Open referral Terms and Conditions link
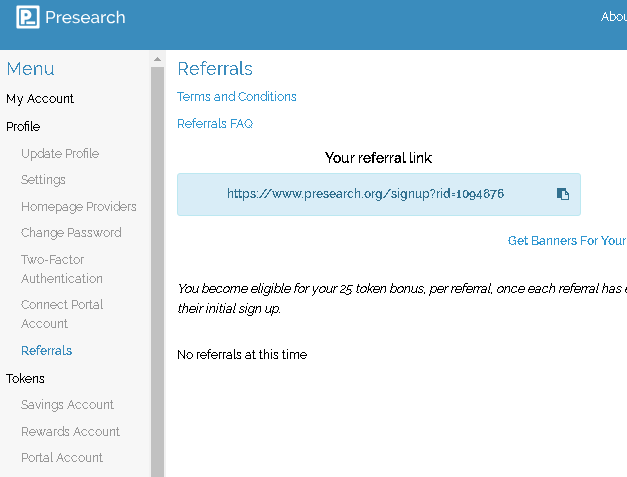Screen dimensions: 627x477 [237, 97]
